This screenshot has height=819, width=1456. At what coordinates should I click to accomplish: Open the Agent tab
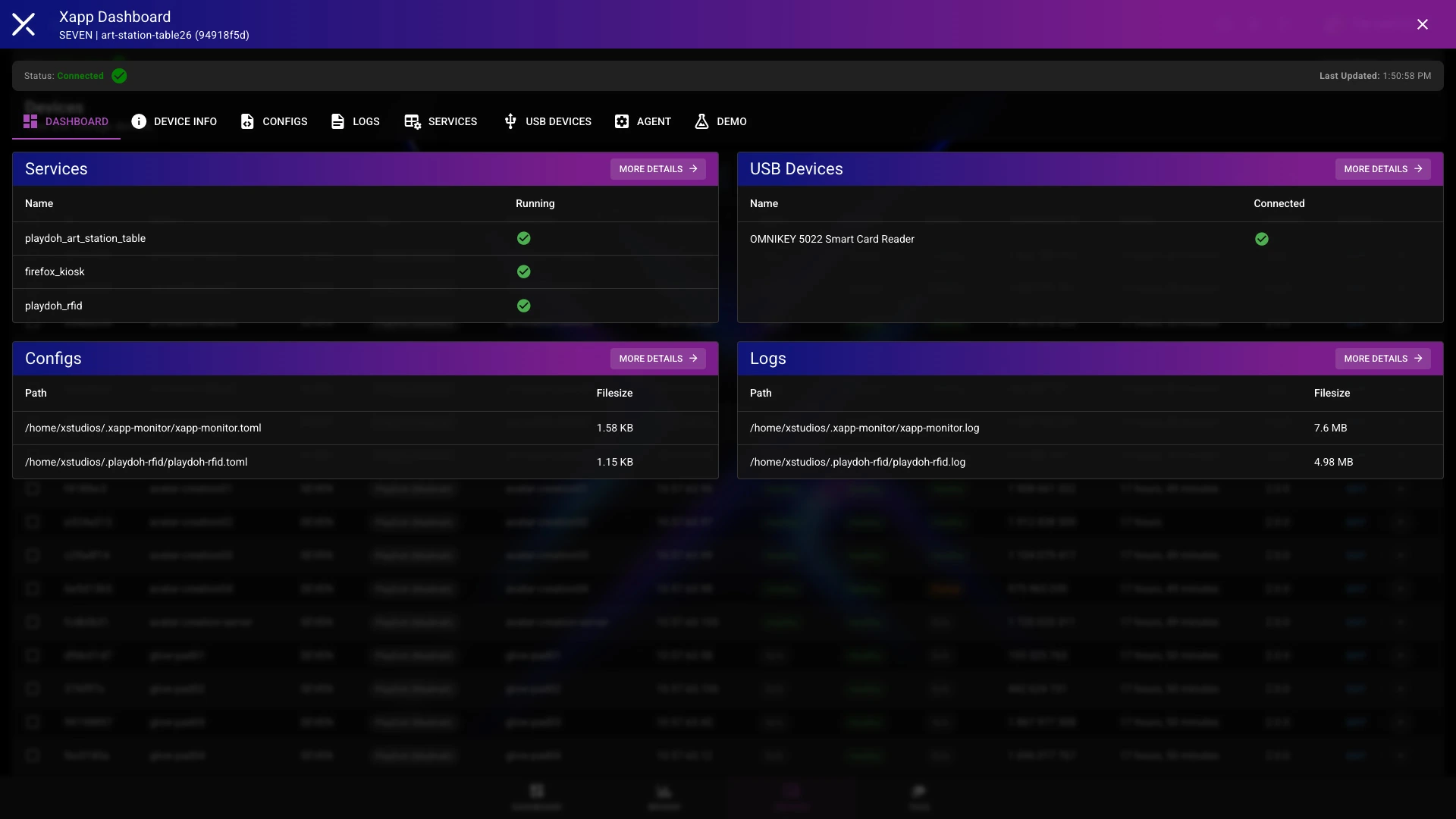coord(643,121)
